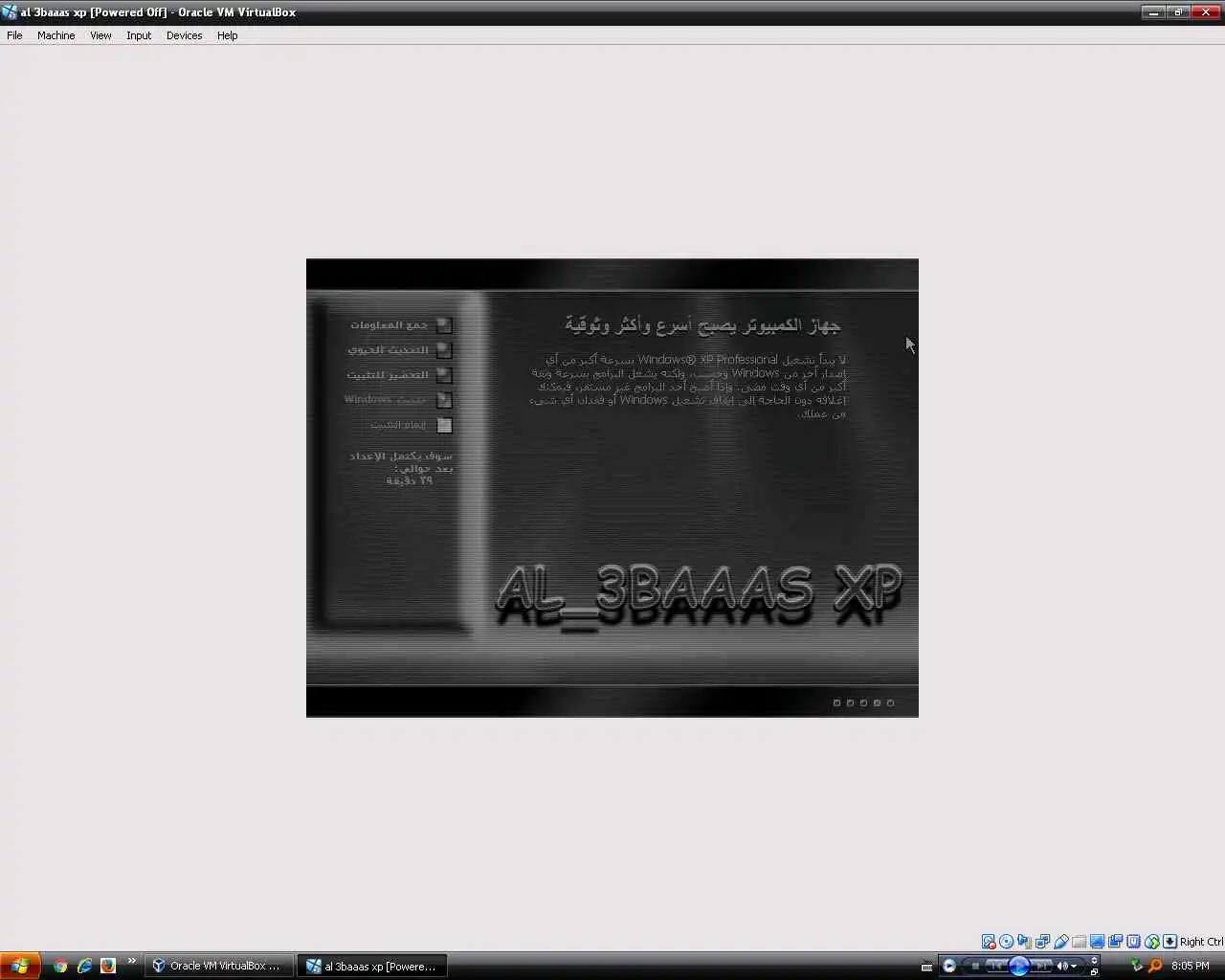
Task: Click the keyboard capture arrow icon
Action: [x=1169, y=942]
